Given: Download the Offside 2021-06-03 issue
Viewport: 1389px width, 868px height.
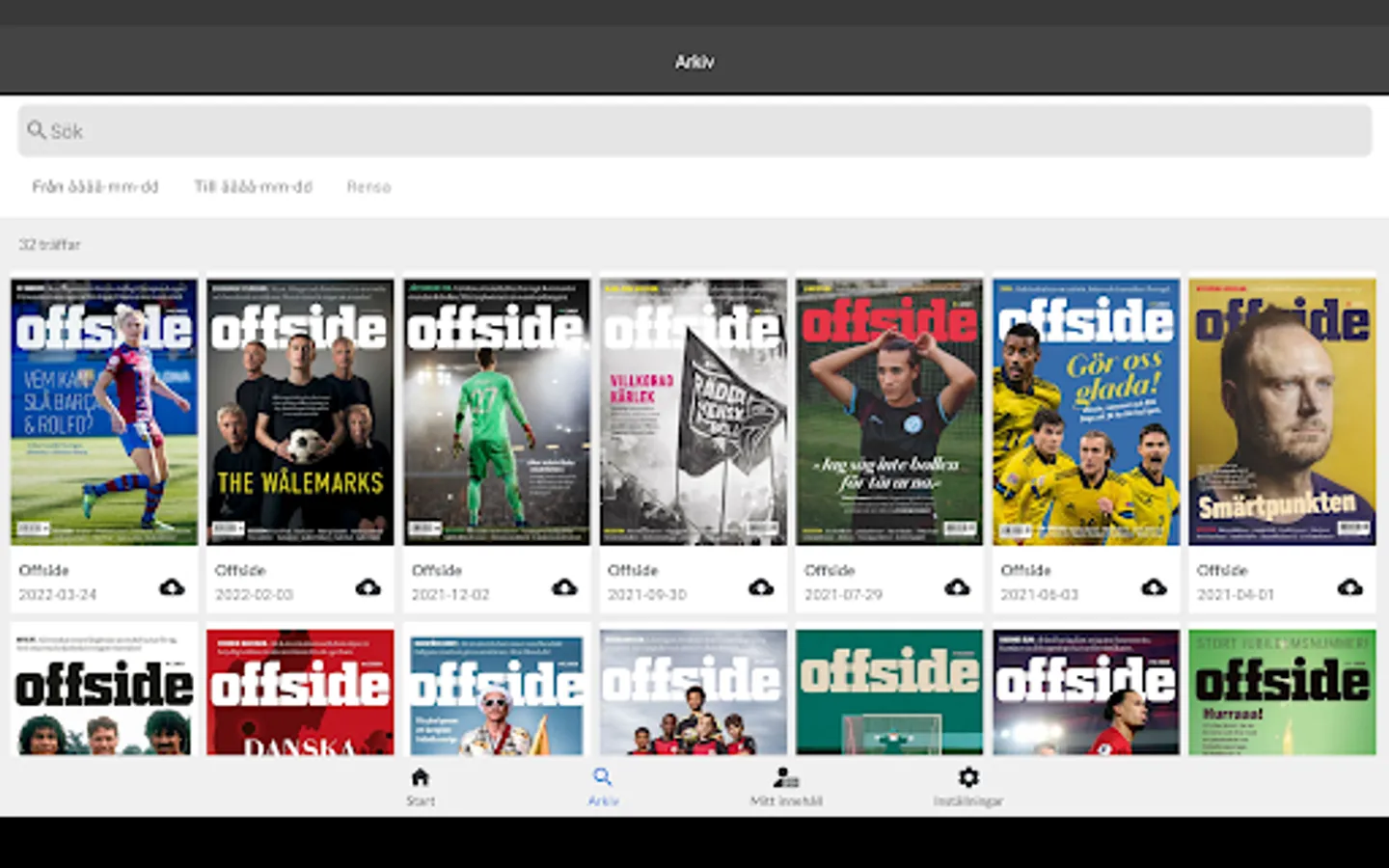Looking at the screenshot, I should coord(1154,586).
